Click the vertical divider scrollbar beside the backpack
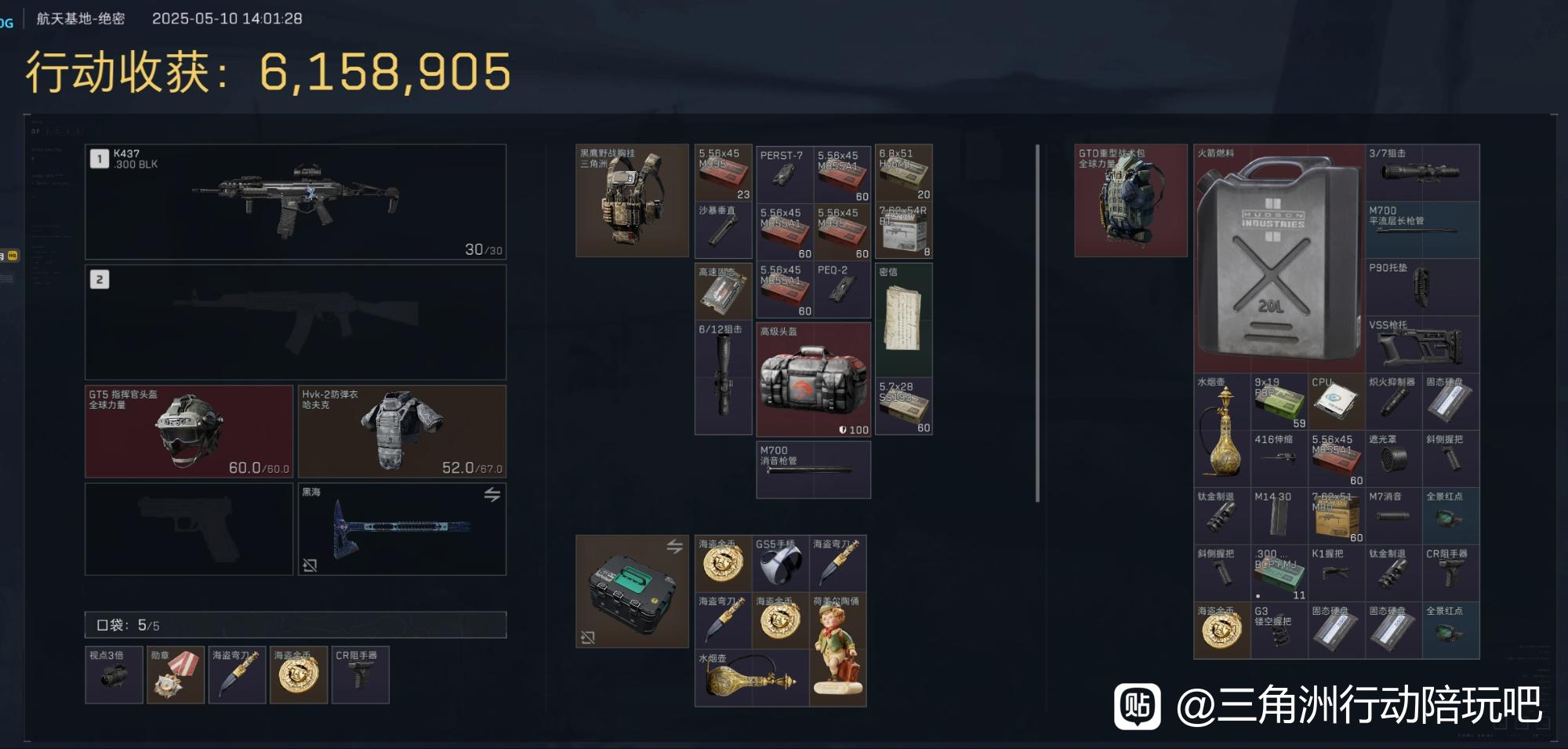Screen dimensions: 1568x749 (1037, 323)
